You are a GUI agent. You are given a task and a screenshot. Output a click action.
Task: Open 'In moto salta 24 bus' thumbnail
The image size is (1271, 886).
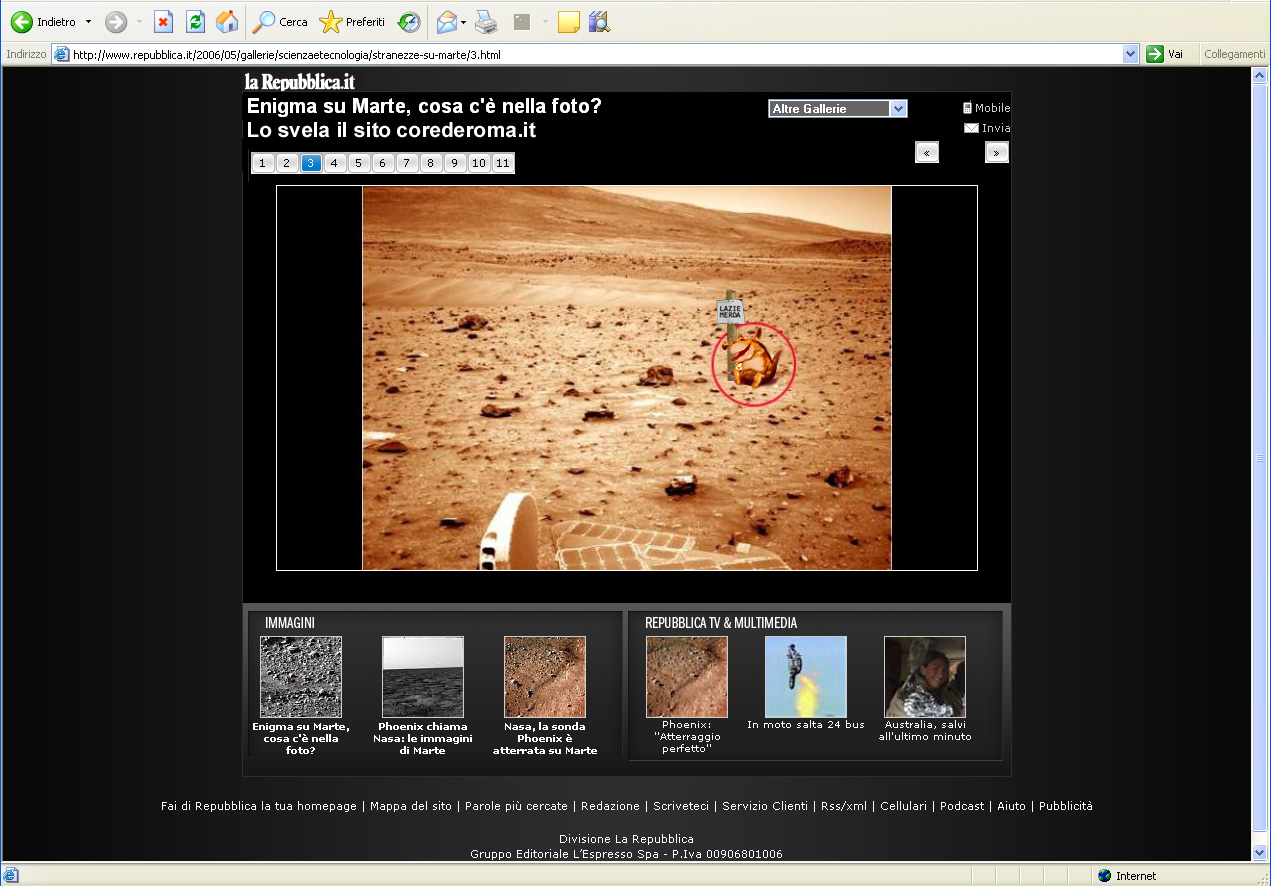point(806,677)
